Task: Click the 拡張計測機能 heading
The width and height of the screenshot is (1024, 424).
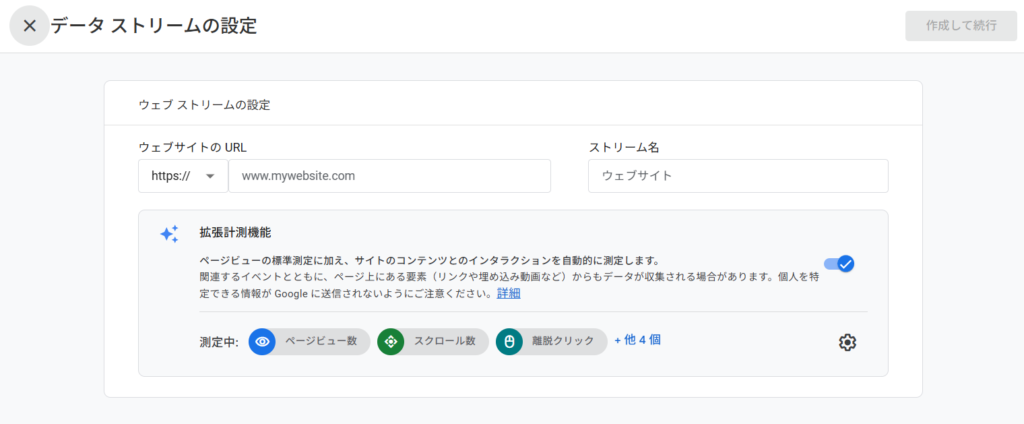Action: pos(235,232)
